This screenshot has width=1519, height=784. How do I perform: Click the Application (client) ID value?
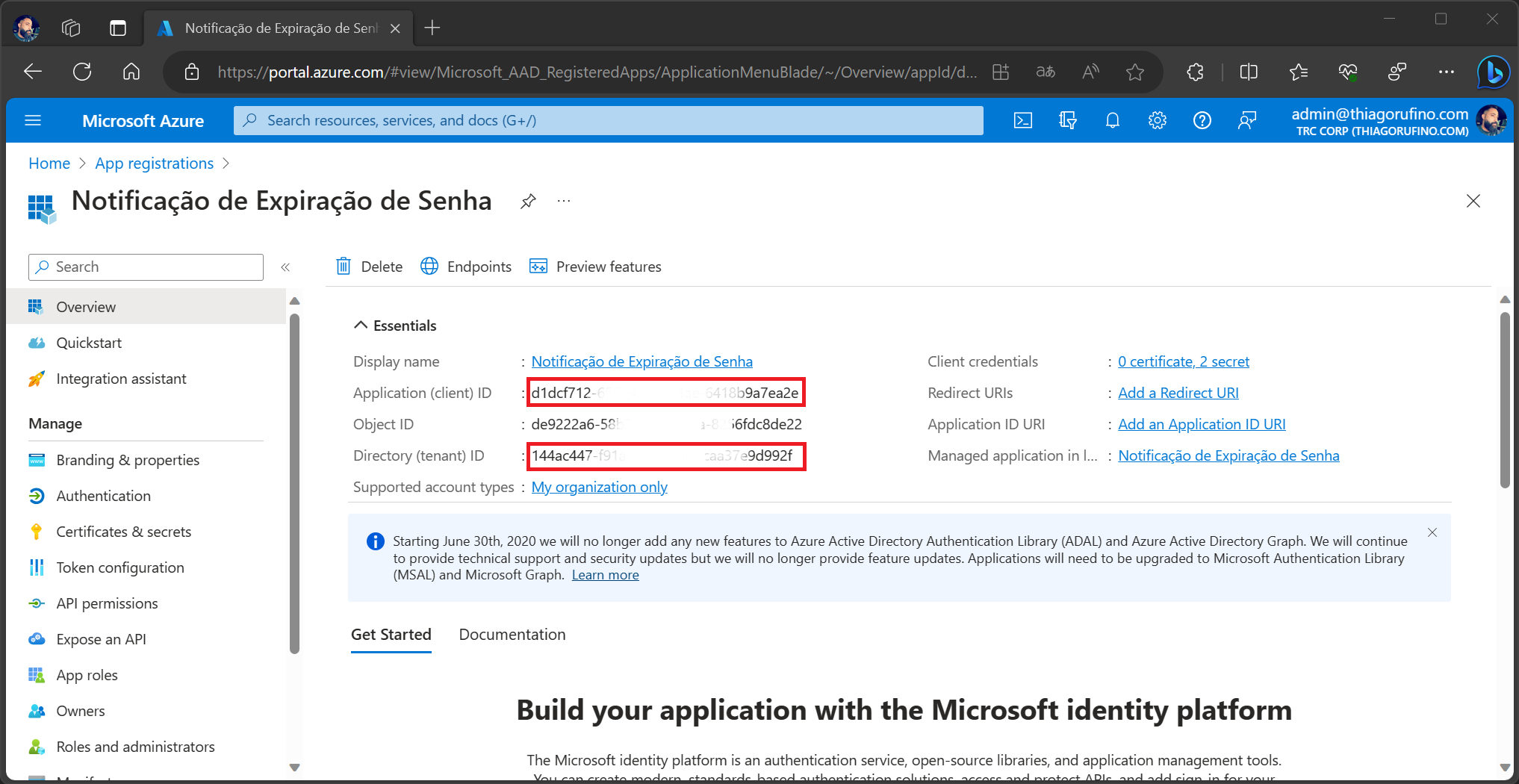pyautogui.click(x=665, y=393)
